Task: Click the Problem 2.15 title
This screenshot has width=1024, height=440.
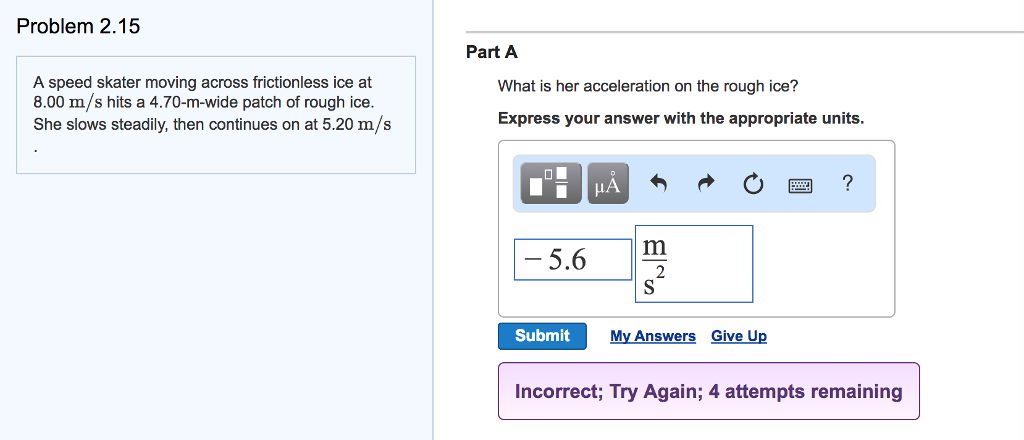Action: 78,27
